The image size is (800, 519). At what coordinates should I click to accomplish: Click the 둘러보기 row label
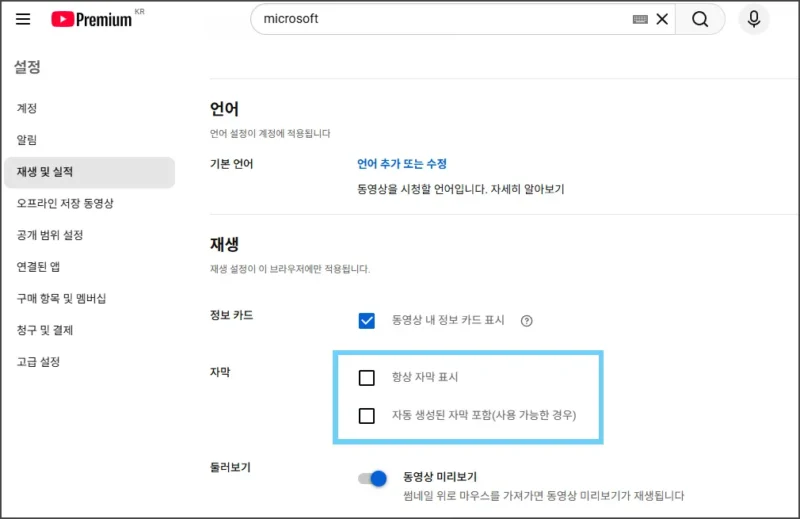point(230,467)
